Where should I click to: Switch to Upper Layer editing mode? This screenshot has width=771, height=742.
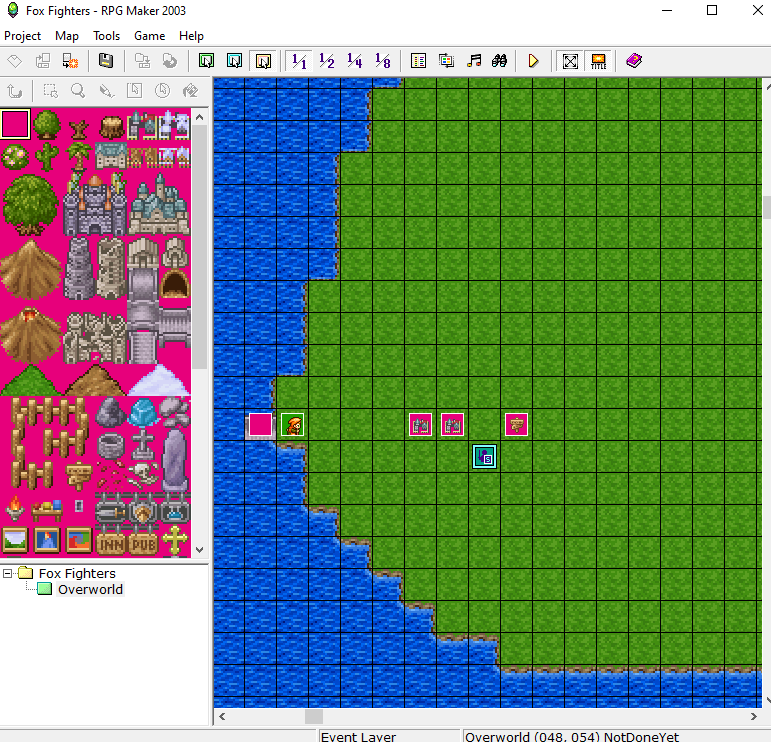point(235,61)
